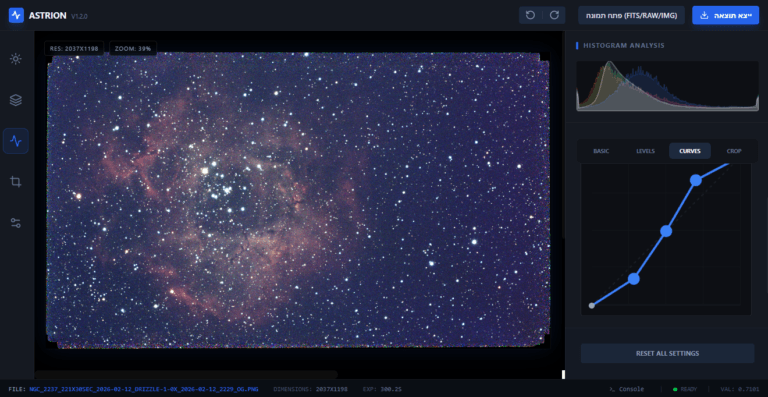The image size is (768, 397).
Task: Select the curves waveform sidebar tool
Action: (16, 141)
